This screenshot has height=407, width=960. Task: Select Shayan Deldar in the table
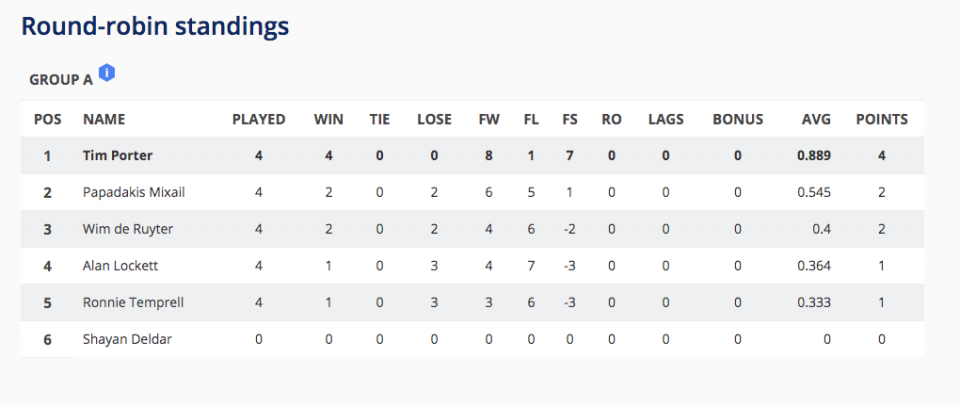click(127, 339)
